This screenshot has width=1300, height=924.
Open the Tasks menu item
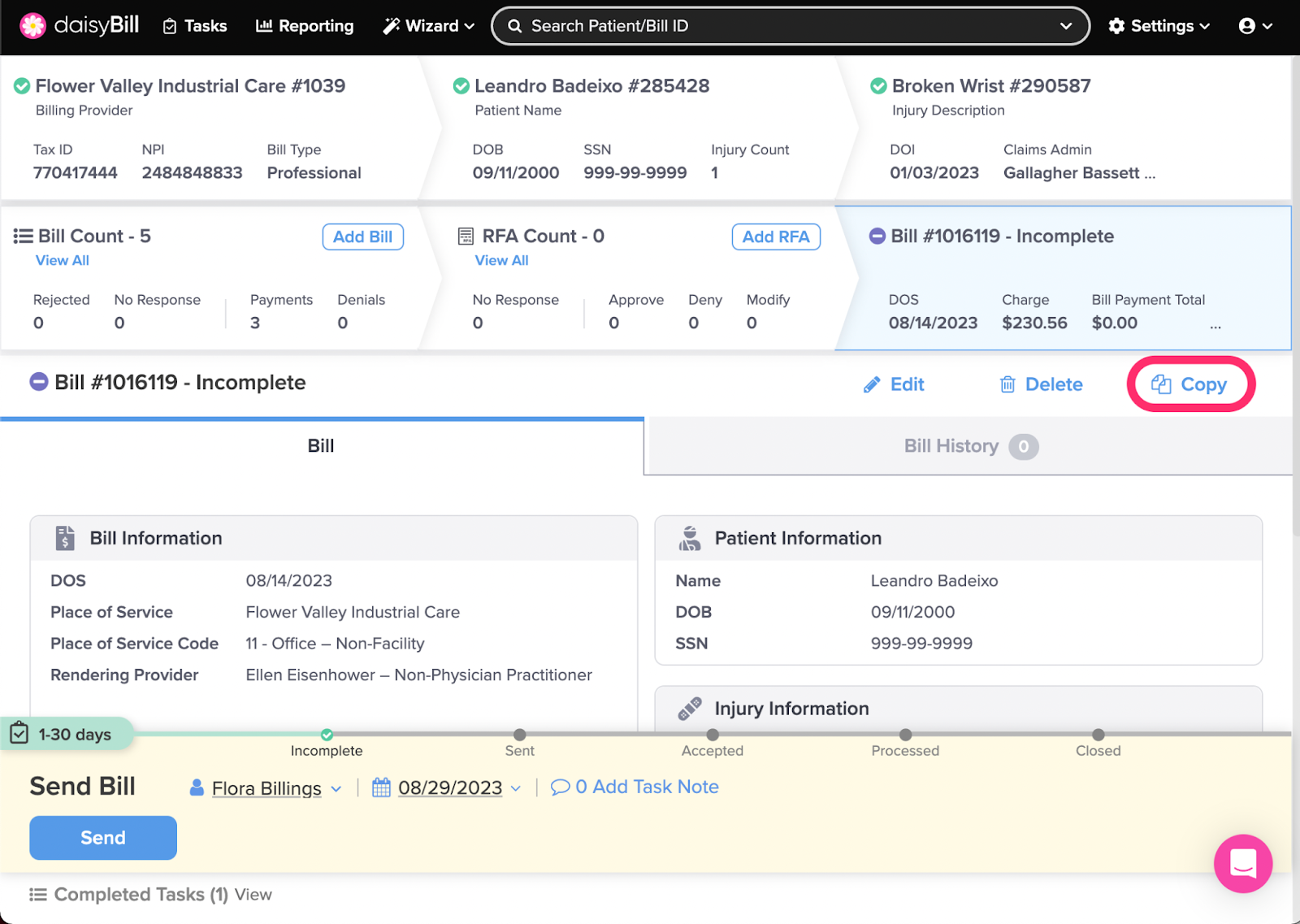pyautogui.click(x=195, y=26)
